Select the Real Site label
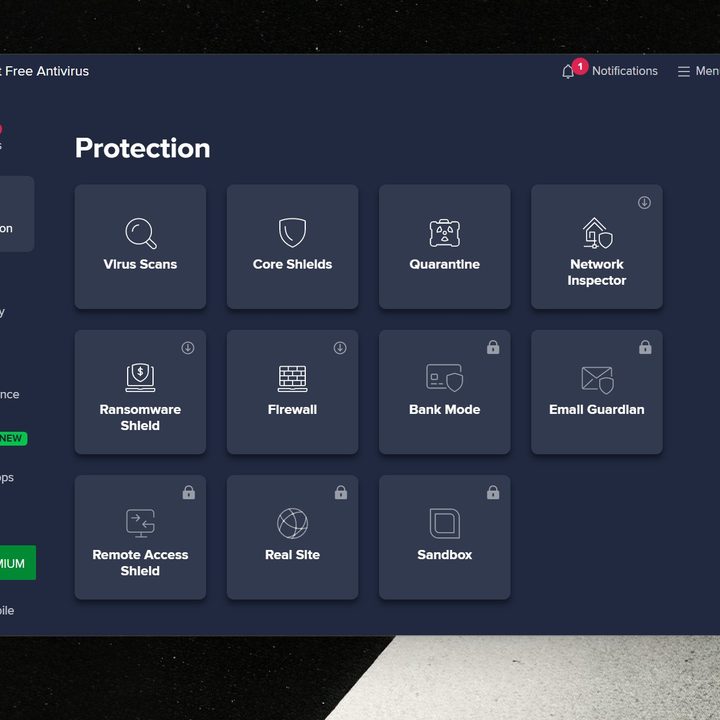Screen dimensions: 720x720 tap(292, 555)
